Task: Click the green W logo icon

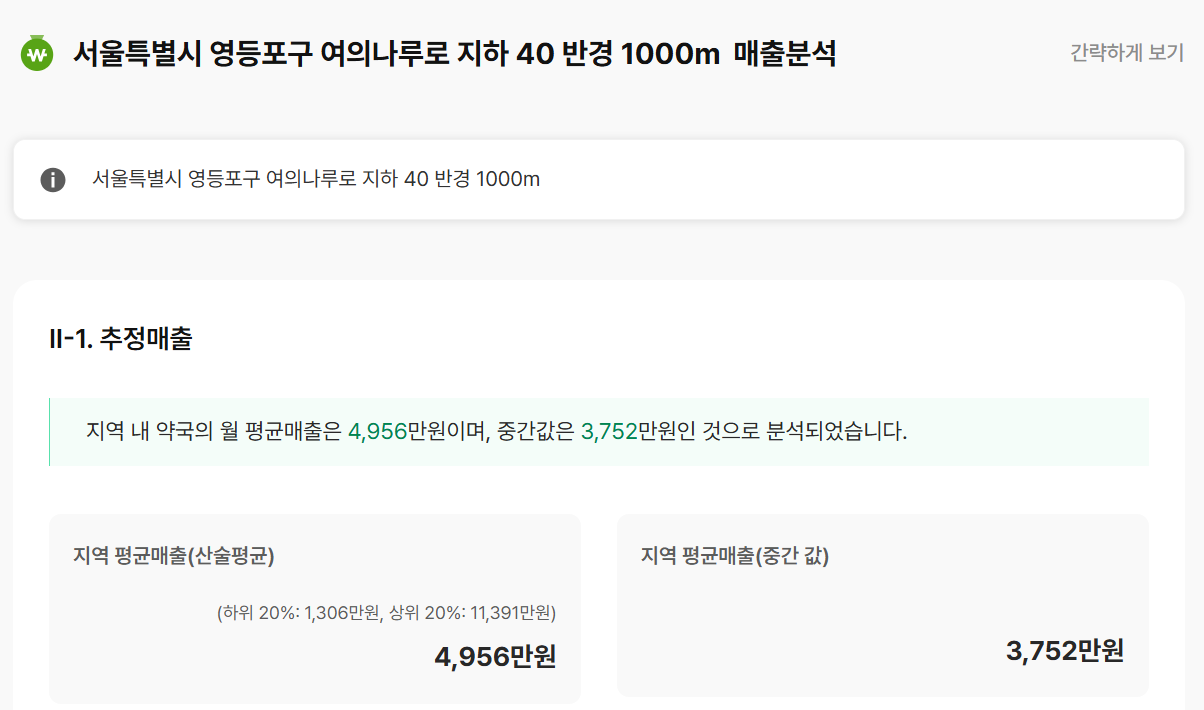Action: click(x=37, y=54)
